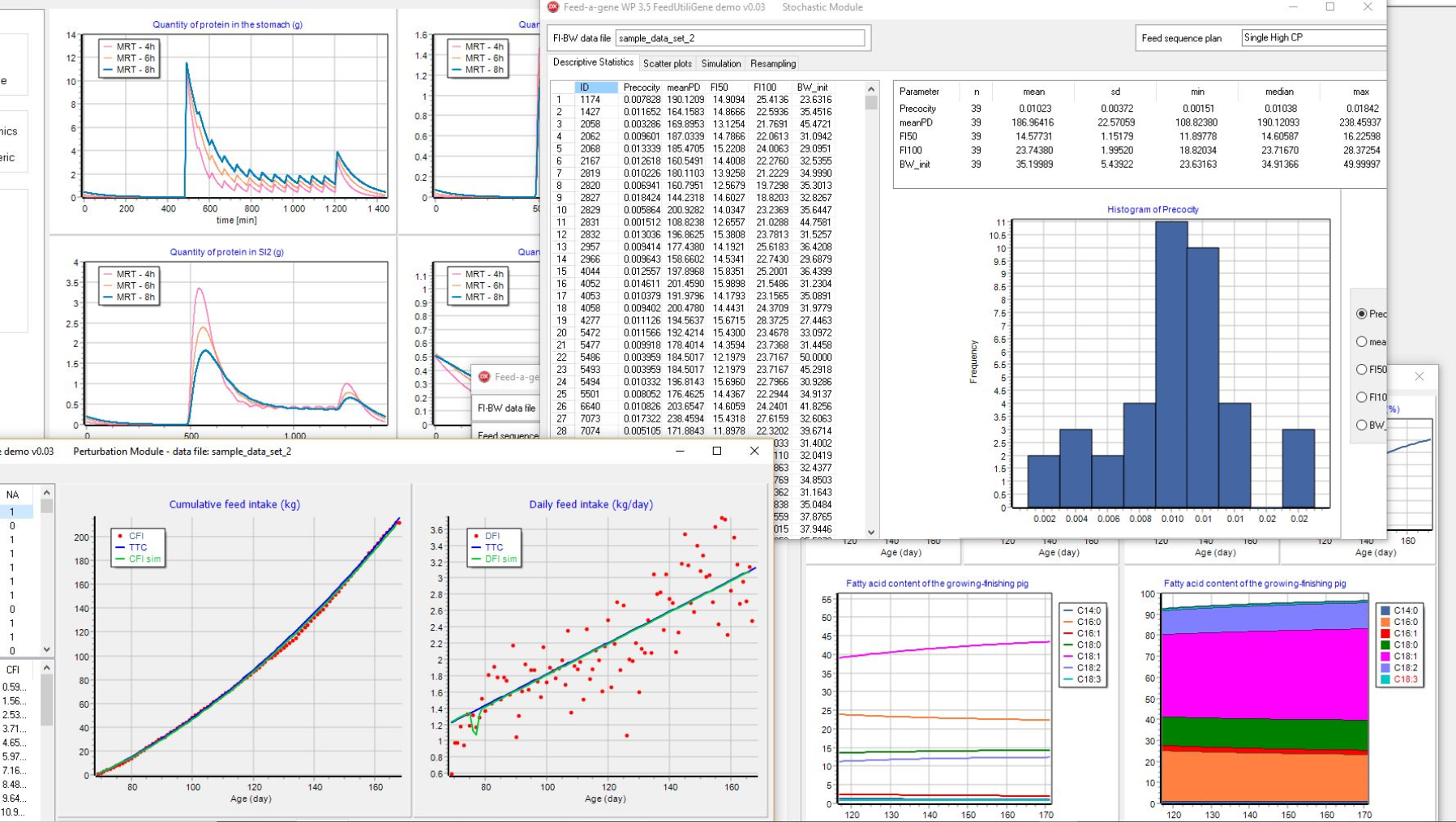Close the background window beside the histogram

[x=1419, y=376]
